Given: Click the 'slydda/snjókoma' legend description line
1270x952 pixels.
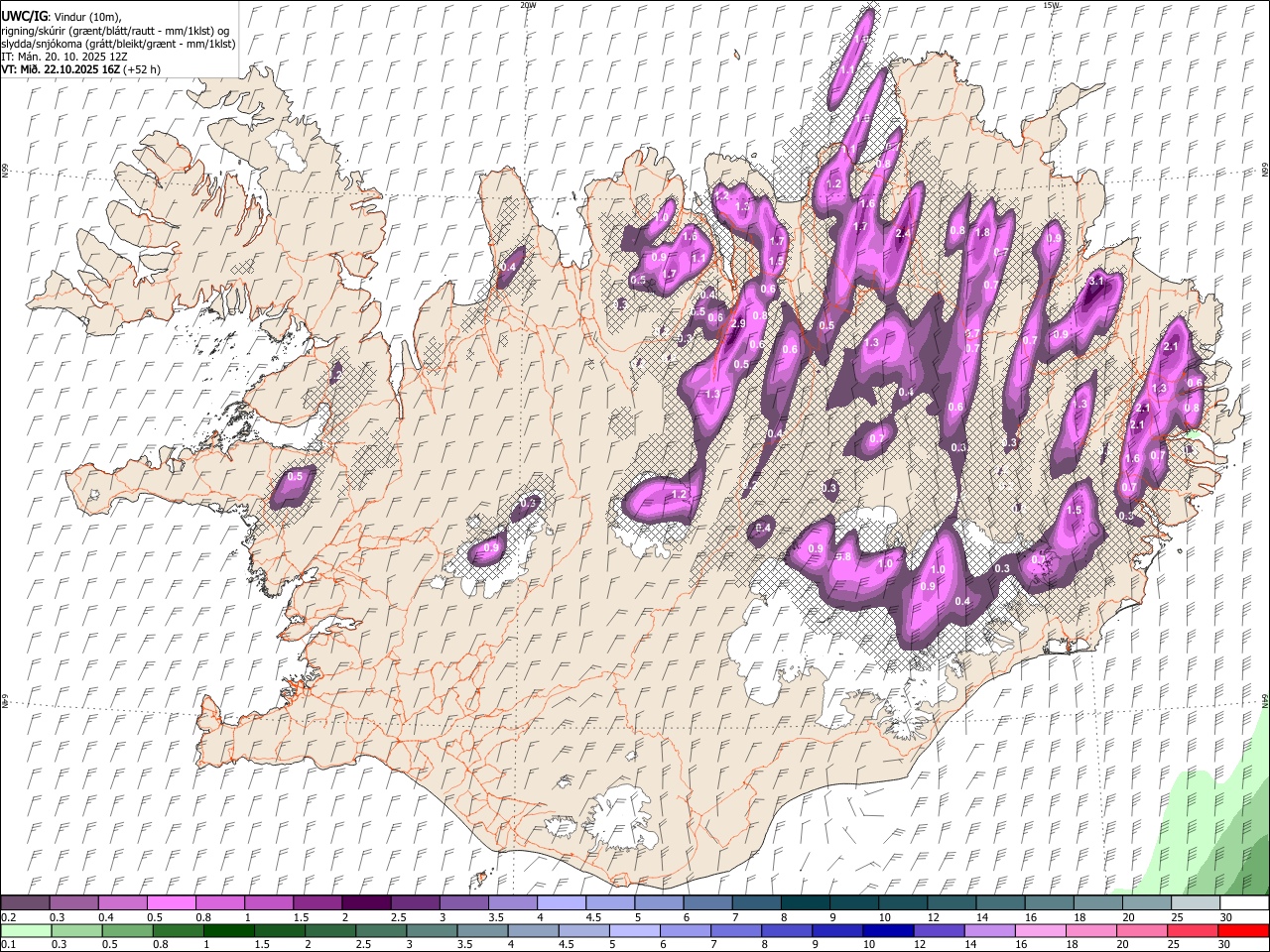Looking at the screenshot, I should [119, 44].
